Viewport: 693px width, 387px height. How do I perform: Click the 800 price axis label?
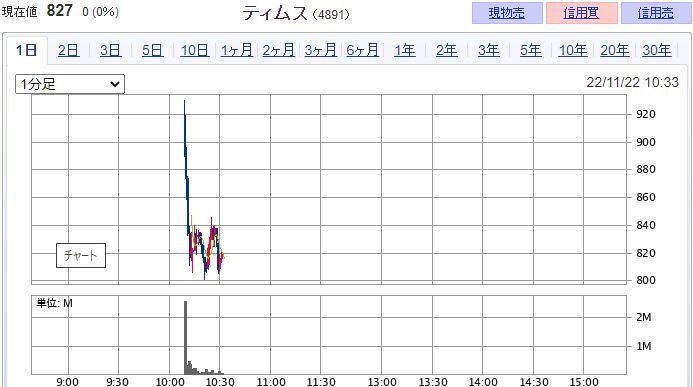[645, 280]
